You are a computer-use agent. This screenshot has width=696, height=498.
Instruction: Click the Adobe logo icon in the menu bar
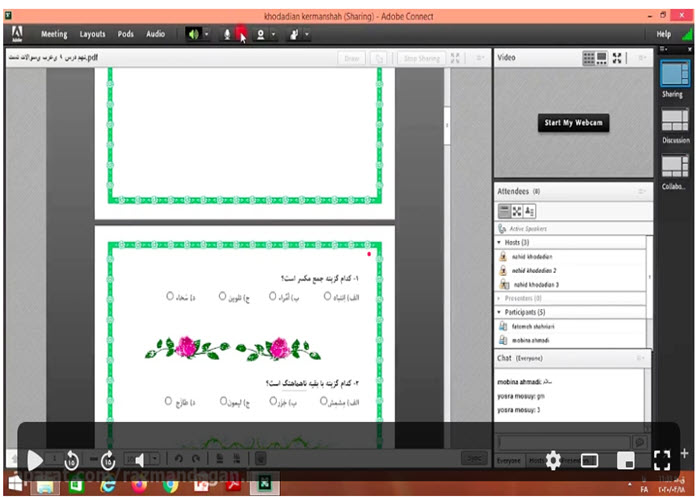coord(17,34)
